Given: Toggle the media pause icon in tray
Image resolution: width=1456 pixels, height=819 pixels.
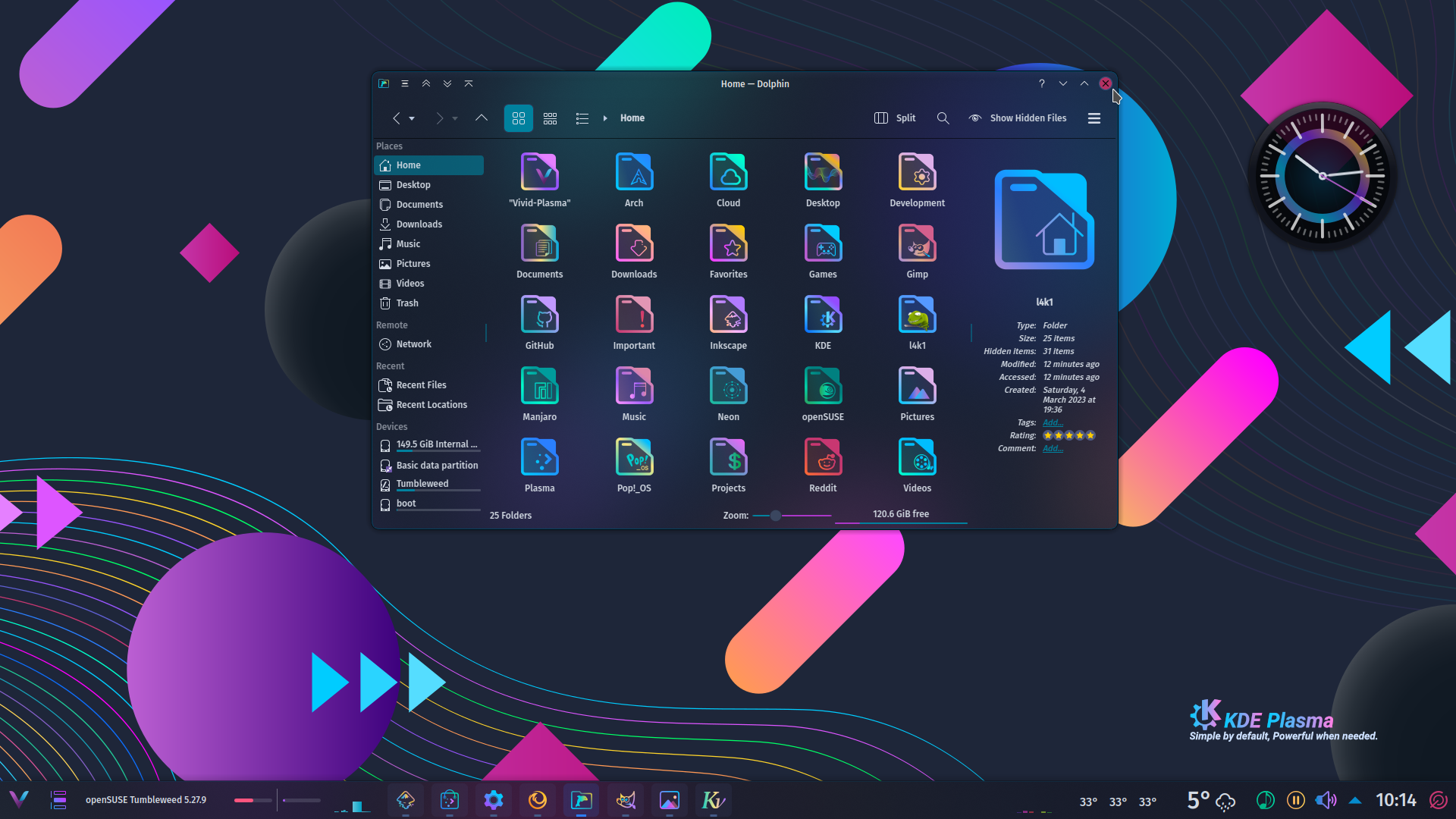Looking at the screenshot, I should (x=1296, y=800).
